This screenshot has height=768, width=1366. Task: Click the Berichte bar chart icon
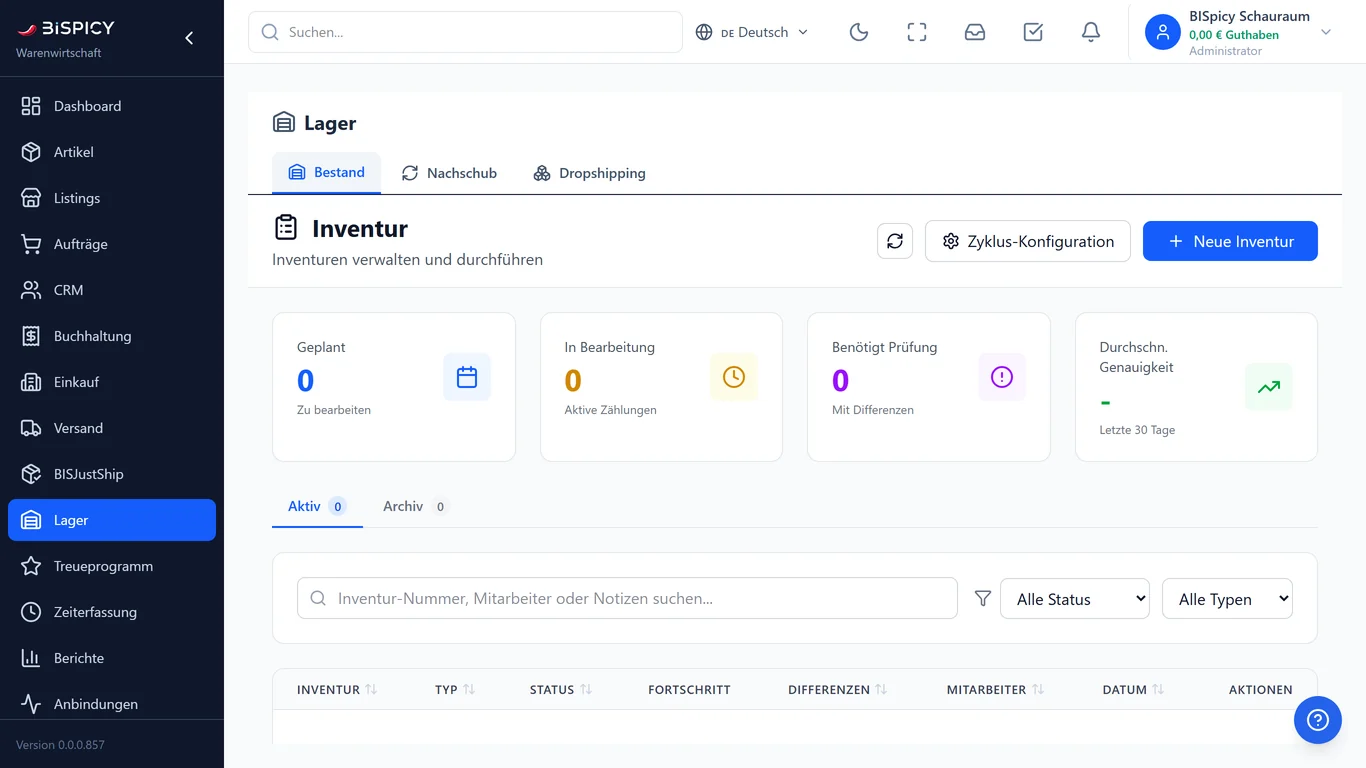pos(31,658)
